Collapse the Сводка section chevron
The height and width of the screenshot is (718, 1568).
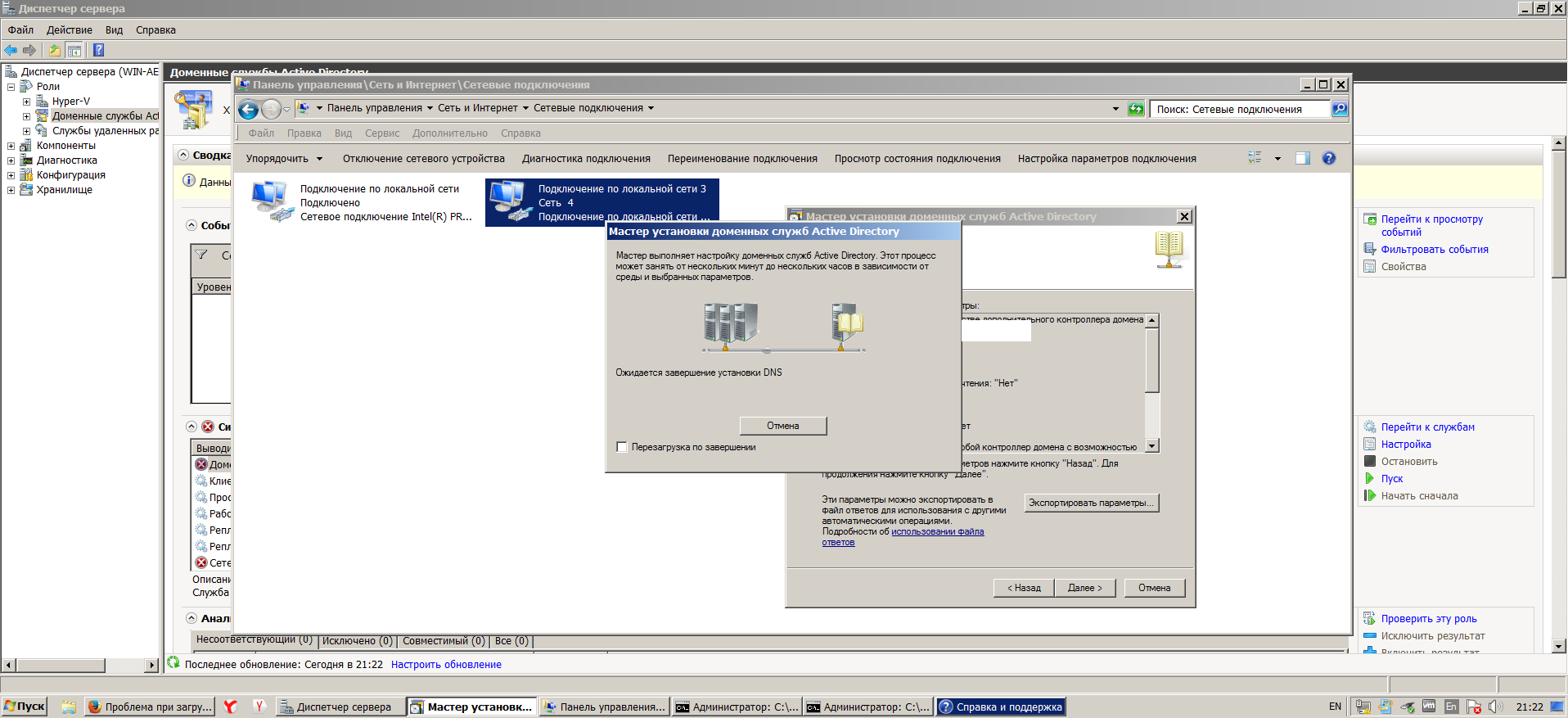tap(183, 155)
